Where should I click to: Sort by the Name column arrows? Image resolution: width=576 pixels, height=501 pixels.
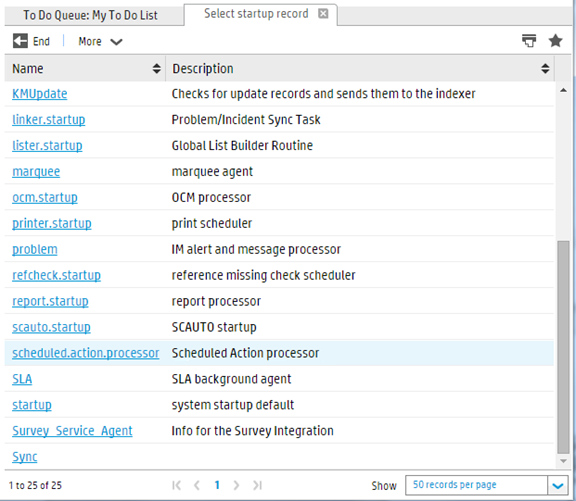tap(156, 68)
